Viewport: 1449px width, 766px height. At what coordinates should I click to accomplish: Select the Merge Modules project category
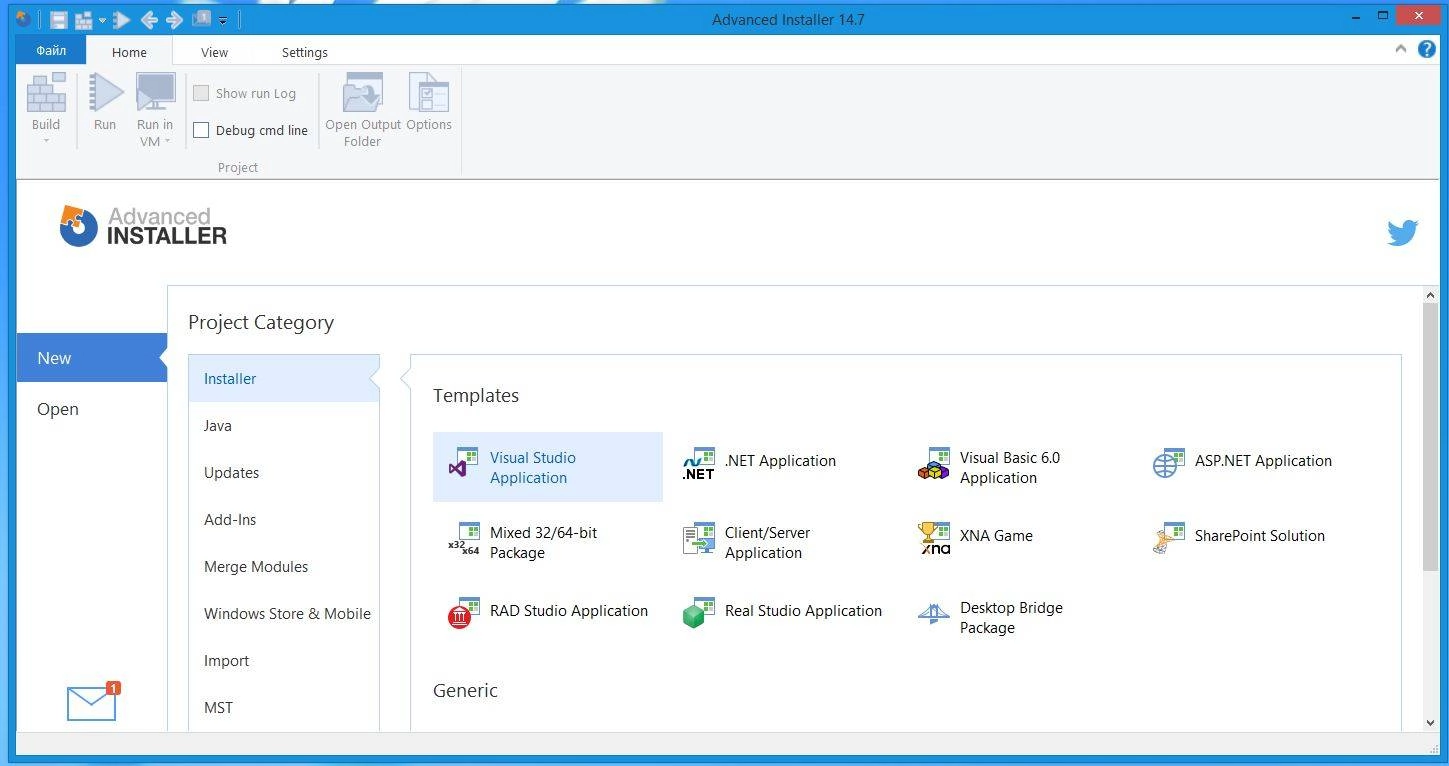[x=284, y=566]
